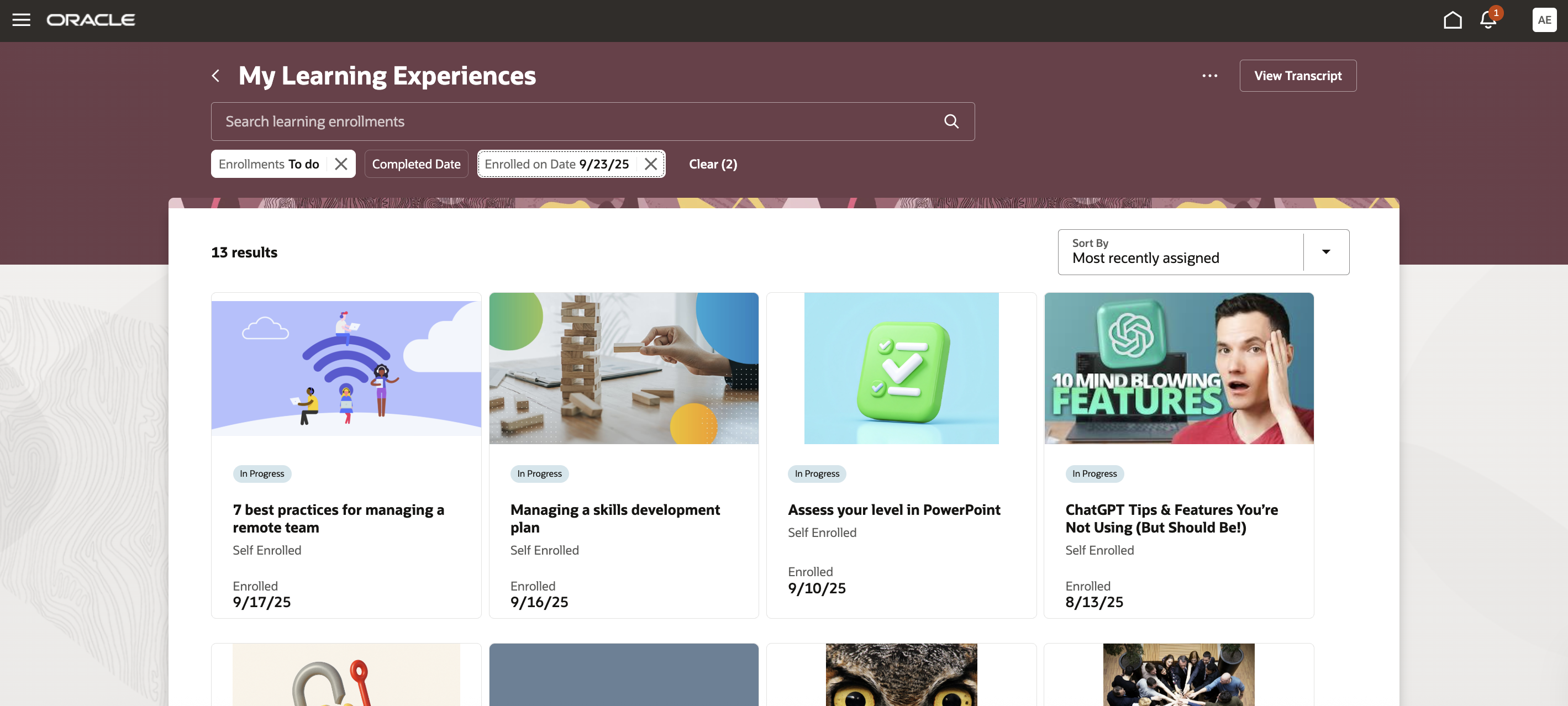Open Assess your level in PowerPoint
The image size is (1568, 706).
893,510
